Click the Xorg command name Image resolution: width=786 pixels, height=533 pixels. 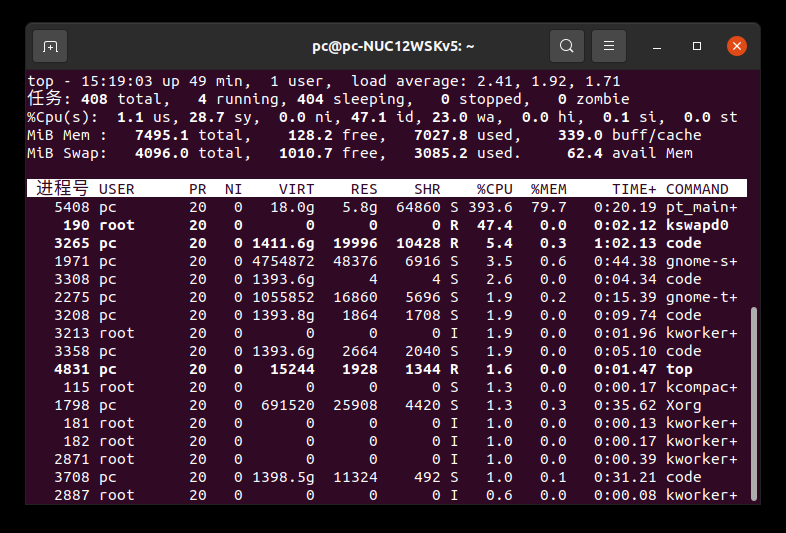coord(684,405)
